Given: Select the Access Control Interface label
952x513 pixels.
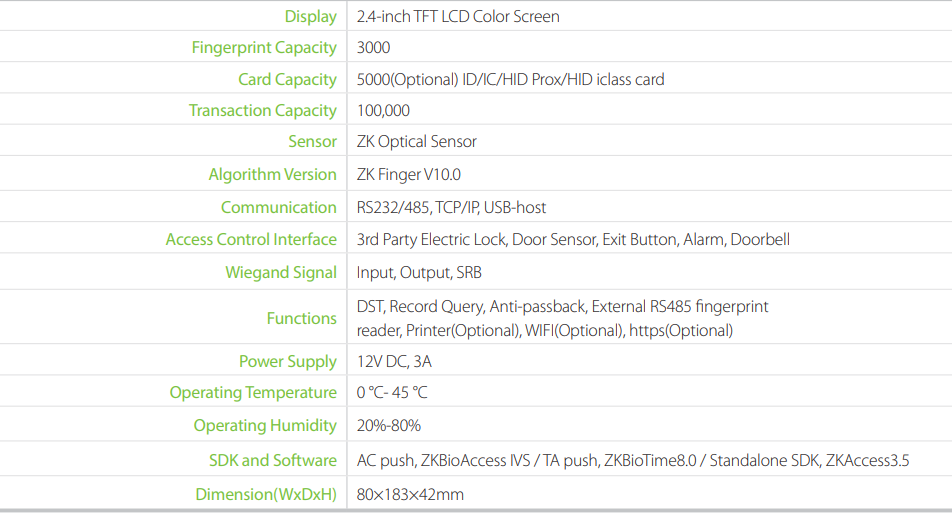Looking at the screenshot, I should tap(251, 239).
